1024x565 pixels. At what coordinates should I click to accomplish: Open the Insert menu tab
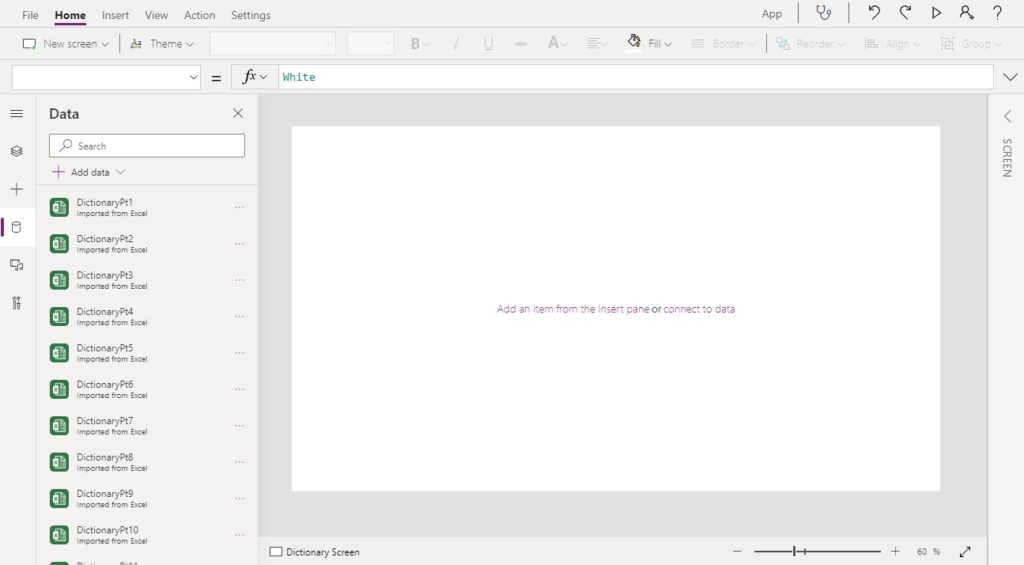115,15
